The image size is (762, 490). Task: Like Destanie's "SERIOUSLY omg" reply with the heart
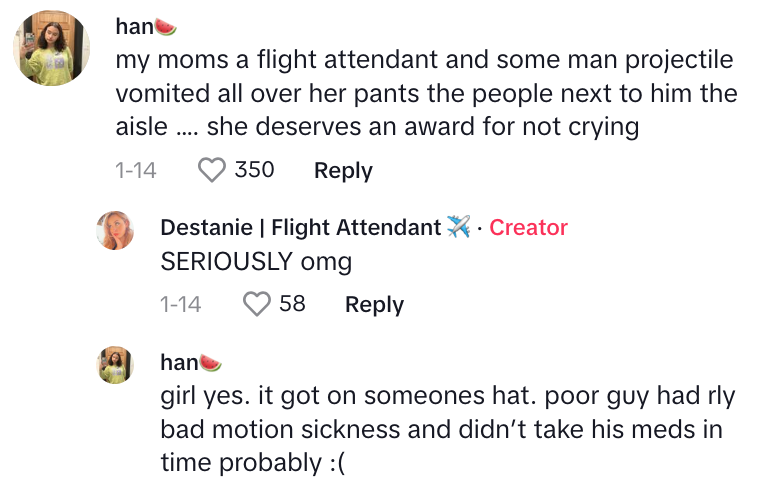click(x=257, y=304)
